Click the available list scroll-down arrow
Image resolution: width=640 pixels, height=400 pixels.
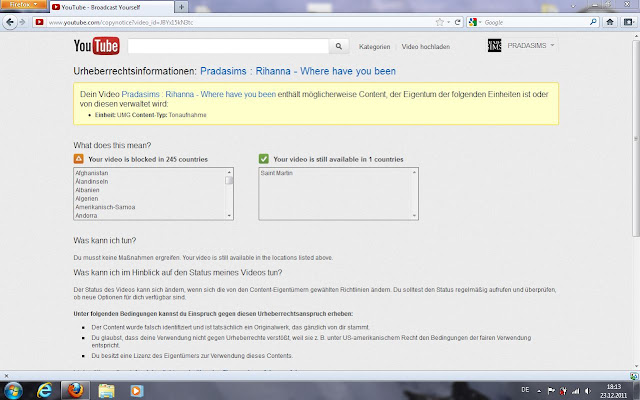[414, 216]
